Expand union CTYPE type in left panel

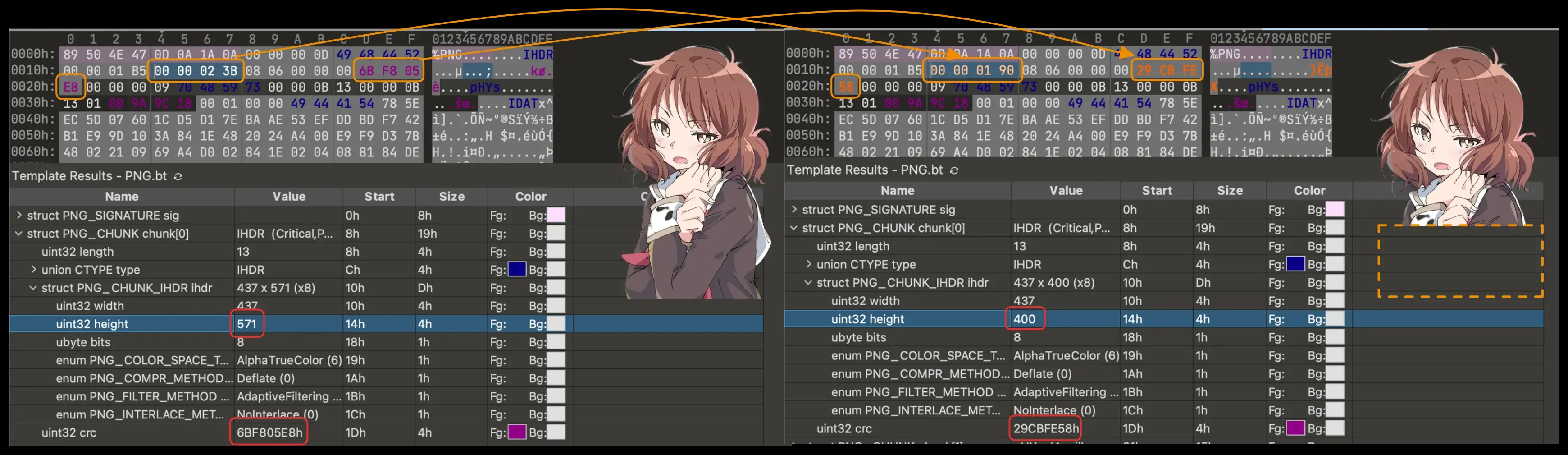33,269
